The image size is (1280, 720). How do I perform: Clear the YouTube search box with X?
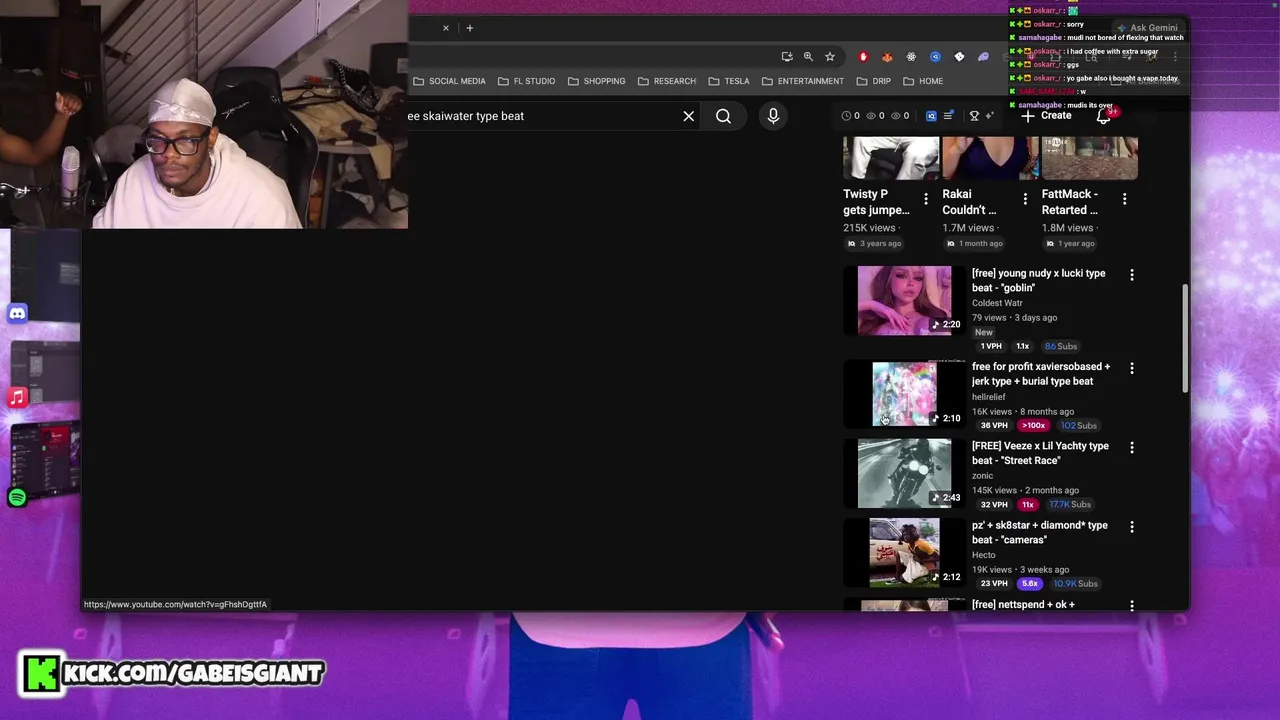[688, 116]
